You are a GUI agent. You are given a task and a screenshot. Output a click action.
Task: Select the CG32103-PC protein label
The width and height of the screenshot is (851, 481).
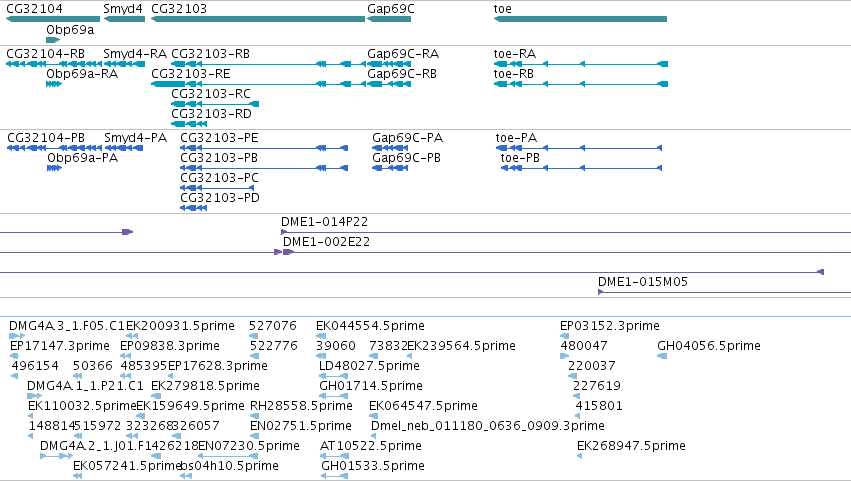tap(219, 178)
